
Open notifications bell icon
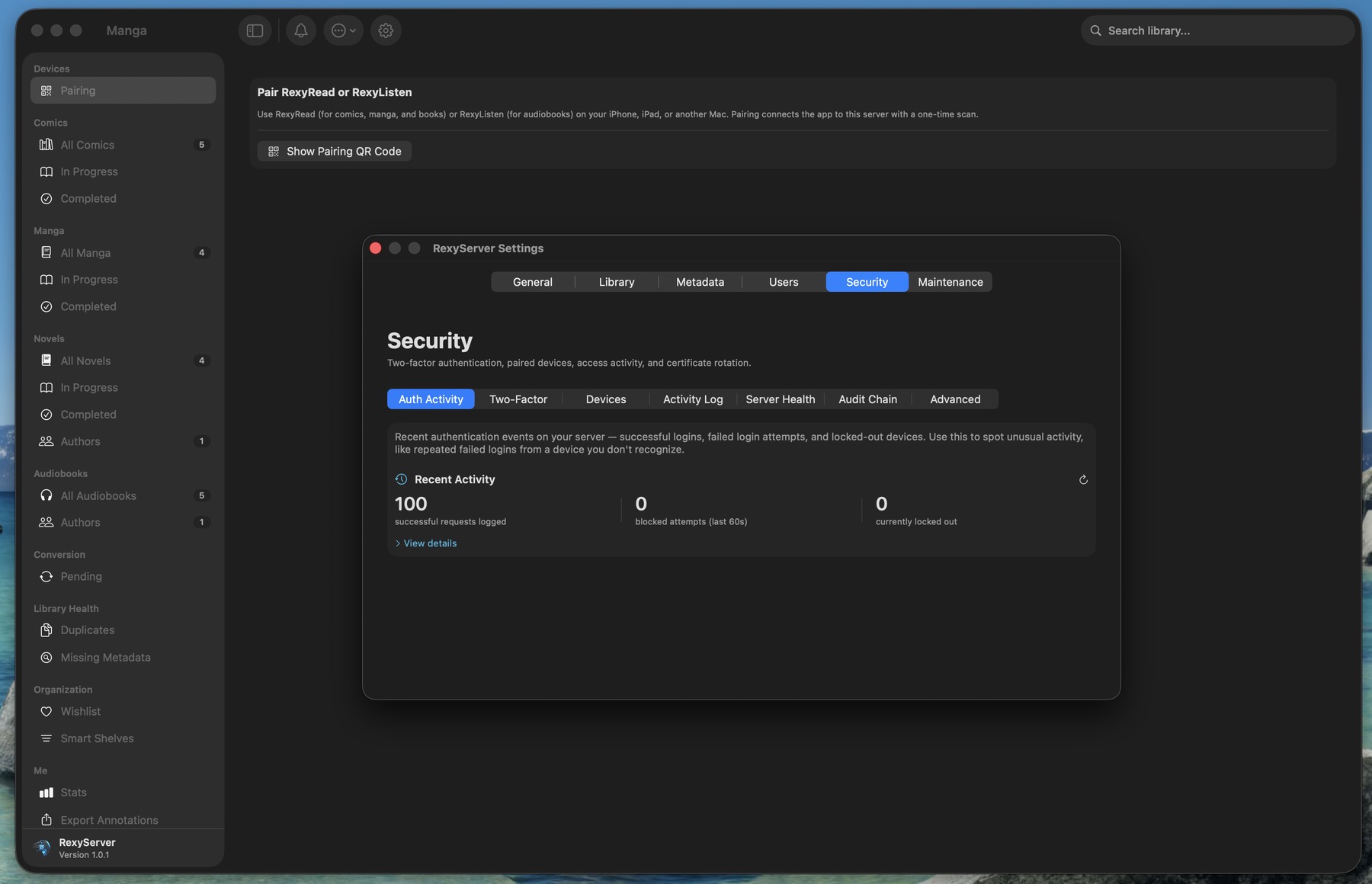[x=301, y=30]
